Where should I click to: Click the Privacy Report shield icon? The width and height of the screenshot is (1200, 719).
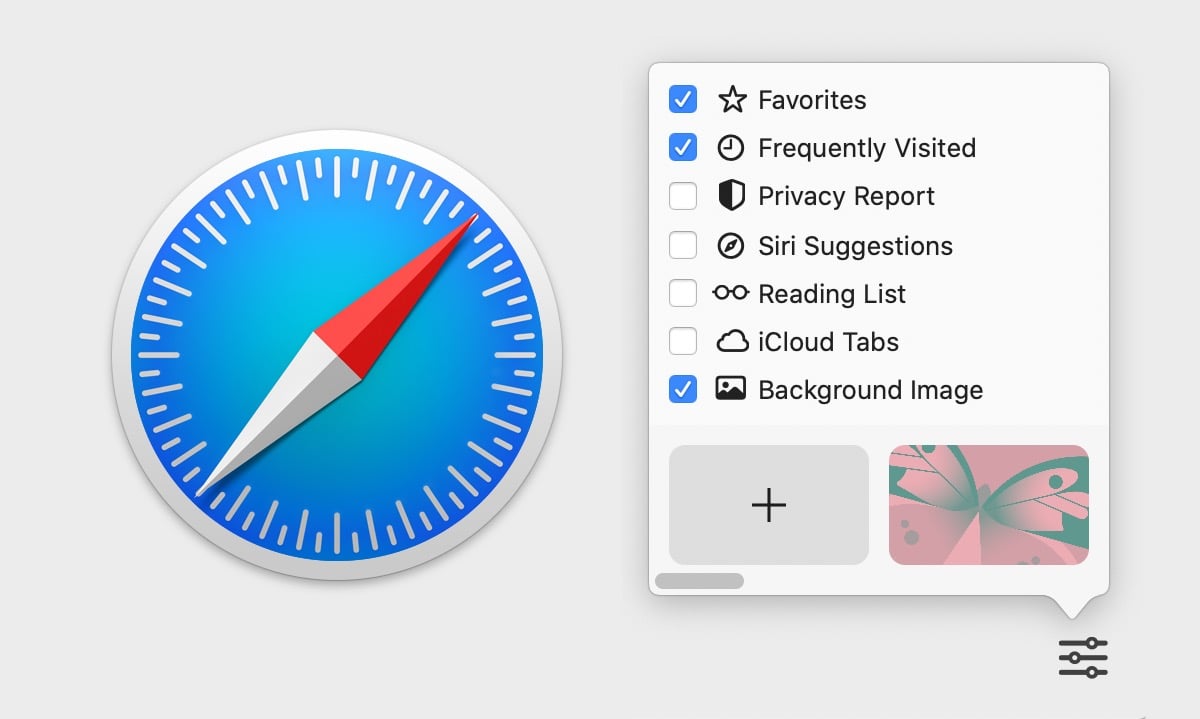click(732, 196)
